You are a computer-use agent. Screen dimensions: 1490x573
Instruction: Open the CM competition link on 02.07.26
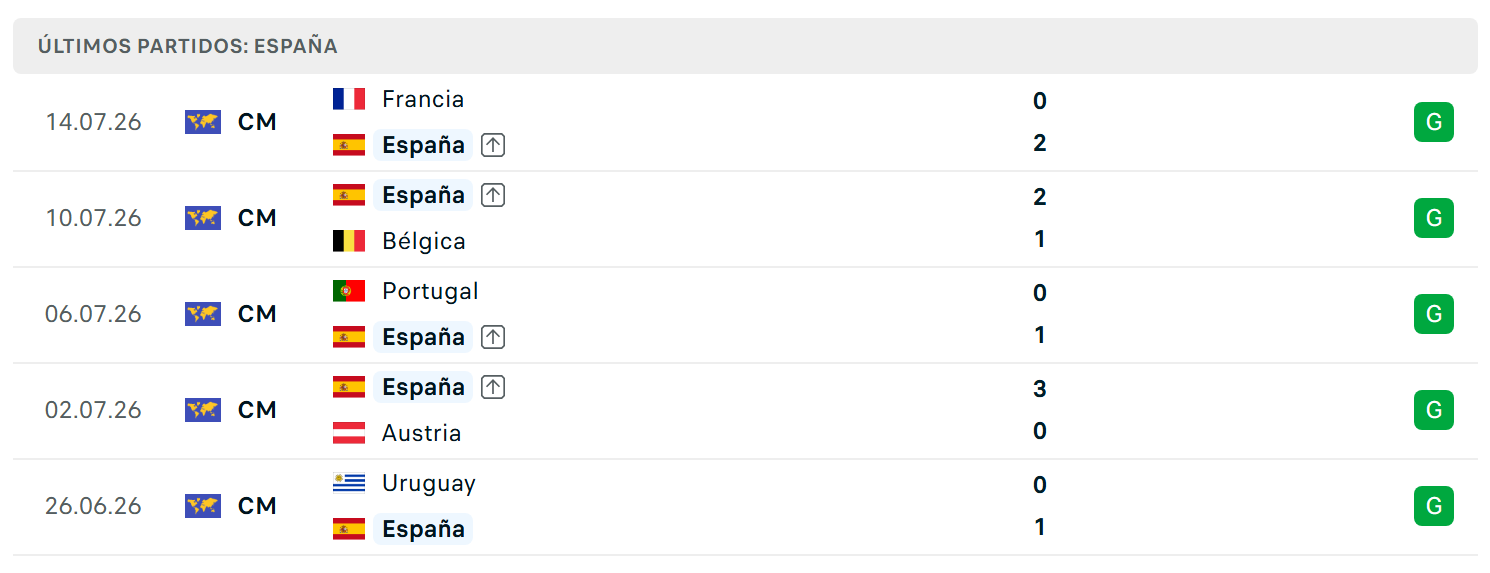(x=257, y=410)
